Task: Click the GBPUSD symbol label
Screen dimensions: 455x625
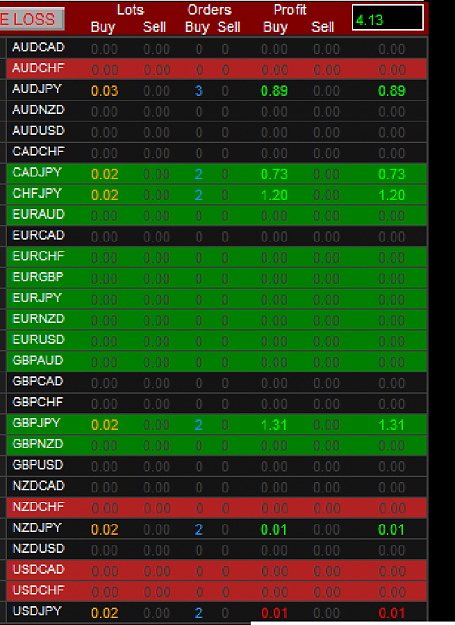Action: (x=38, y=465)
